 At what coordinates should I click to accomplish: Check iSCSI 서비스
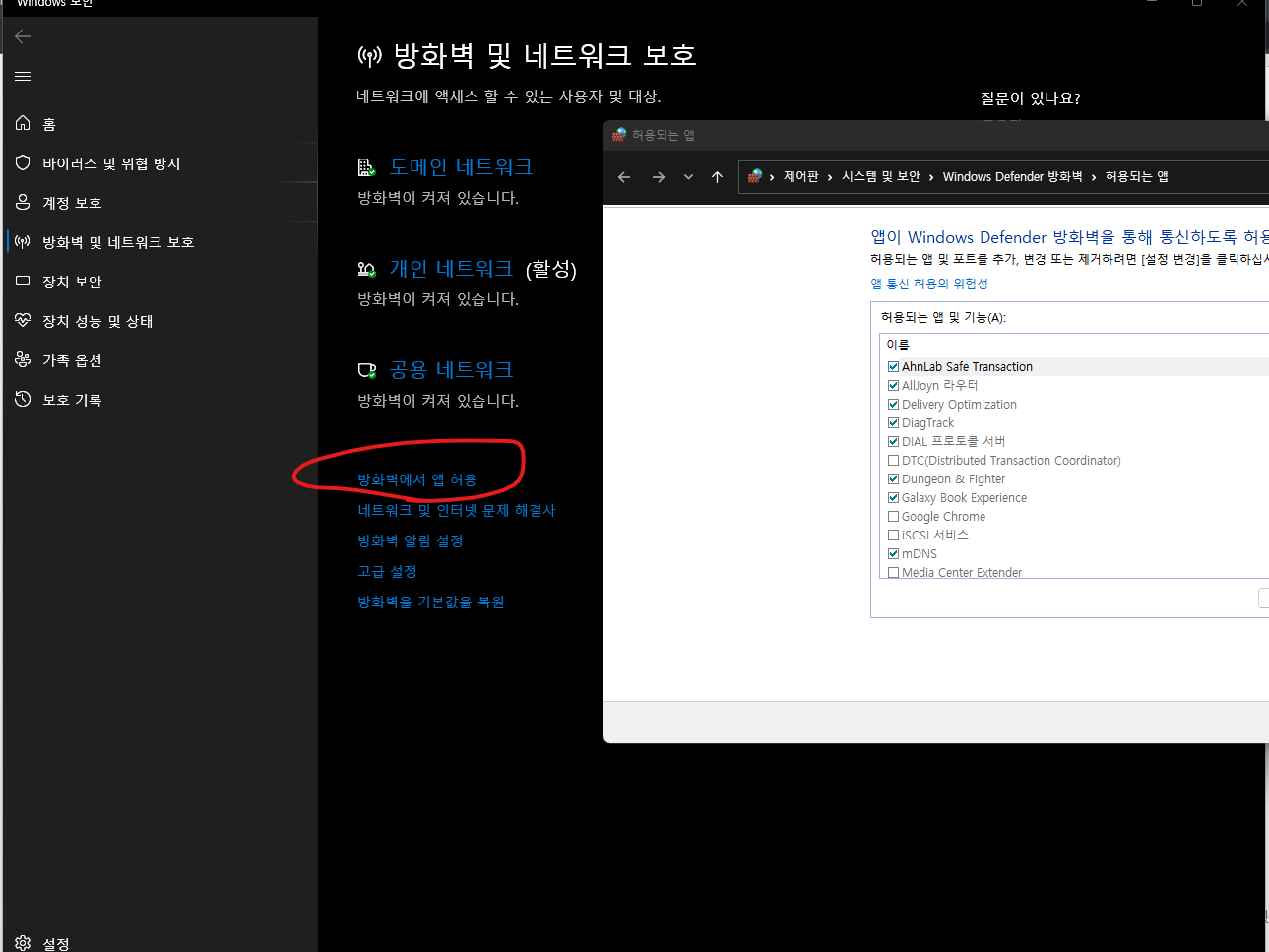893,535
